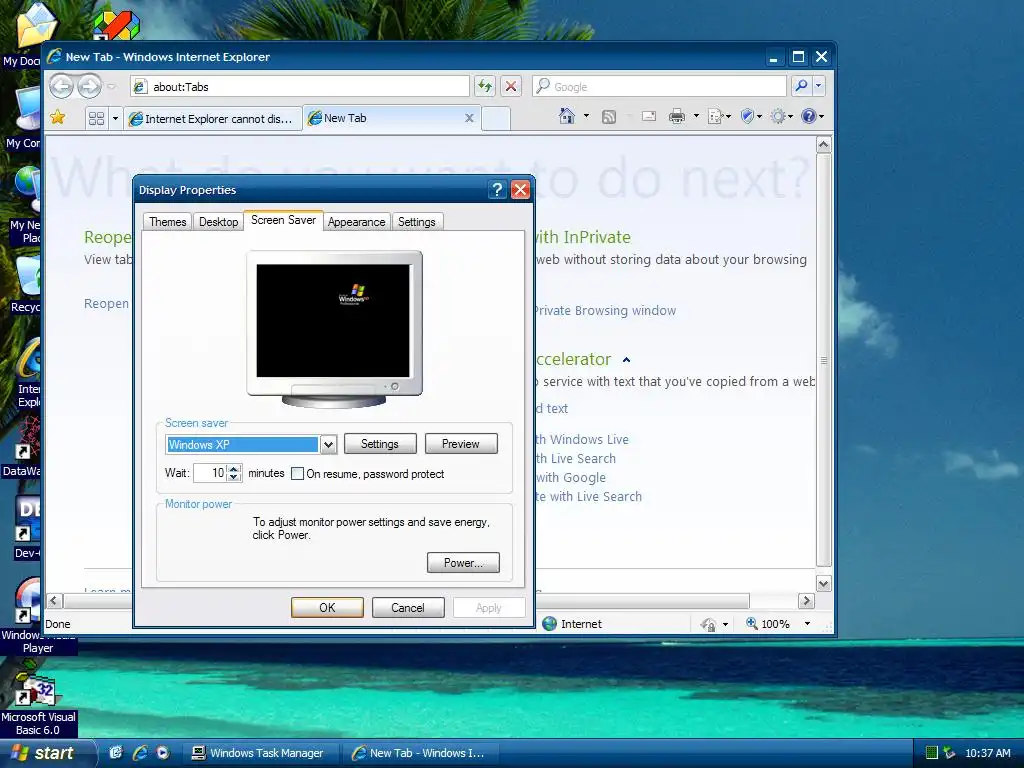
Task: Switch to the Settings tab in Display Properties
Action: (x=416, y=221)
